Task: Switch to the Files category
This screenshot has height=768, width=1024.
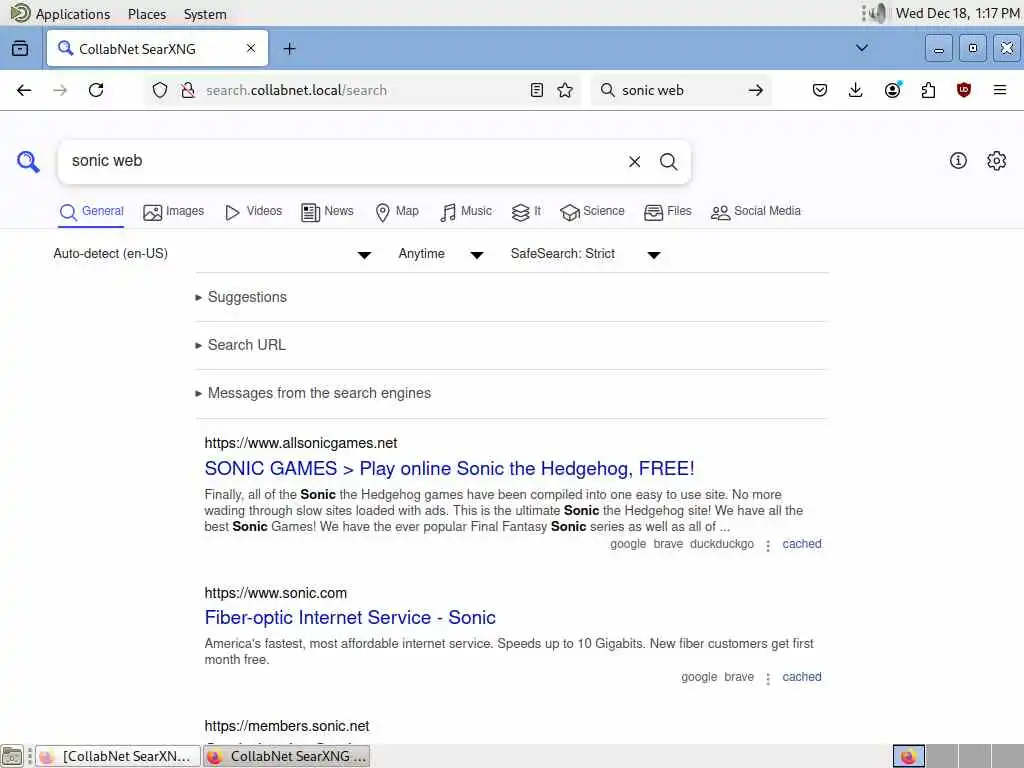Action: (x=667, y=212)
